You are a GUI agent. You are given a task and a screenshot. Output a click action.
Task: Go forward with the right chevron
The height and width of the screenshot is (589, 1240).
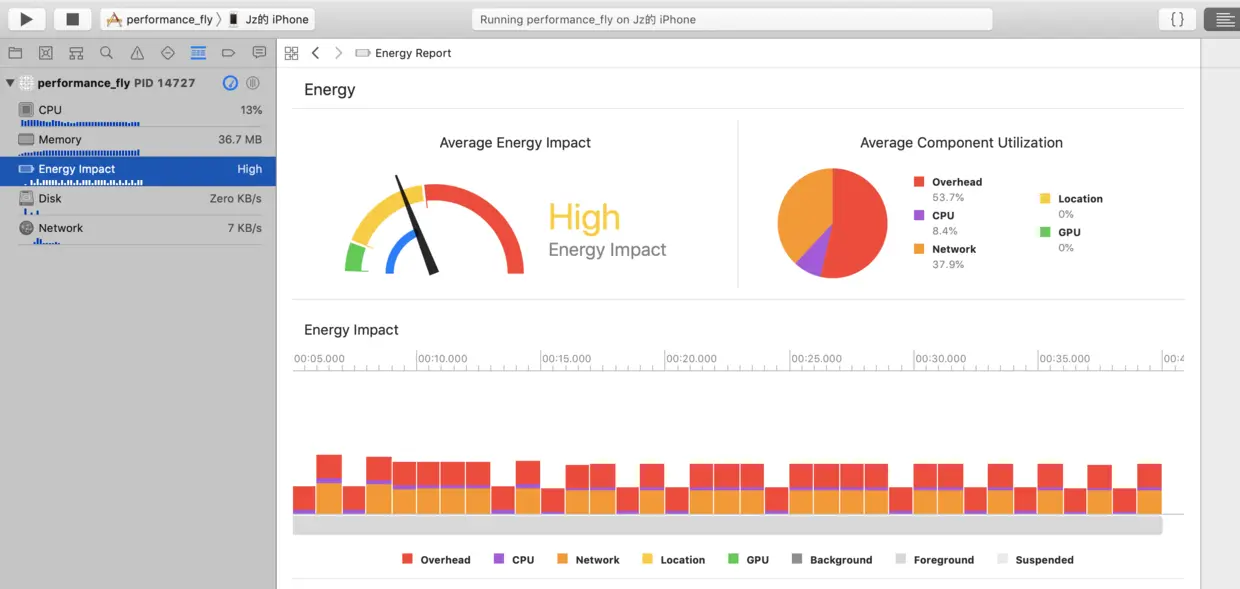(x=339, y=53)
